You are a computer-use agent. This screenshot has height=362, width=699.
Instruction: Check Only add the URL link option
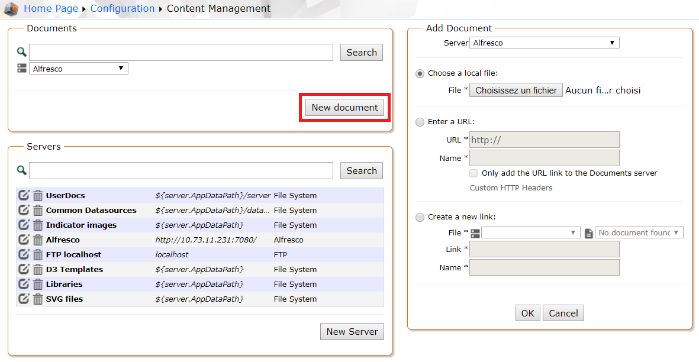473,173
